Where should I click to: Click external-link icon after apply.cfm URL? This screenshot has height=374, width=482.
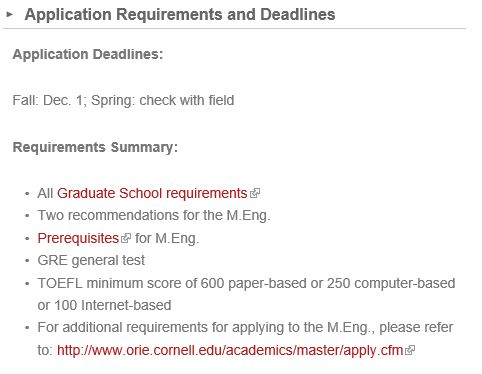coord(410,350)
